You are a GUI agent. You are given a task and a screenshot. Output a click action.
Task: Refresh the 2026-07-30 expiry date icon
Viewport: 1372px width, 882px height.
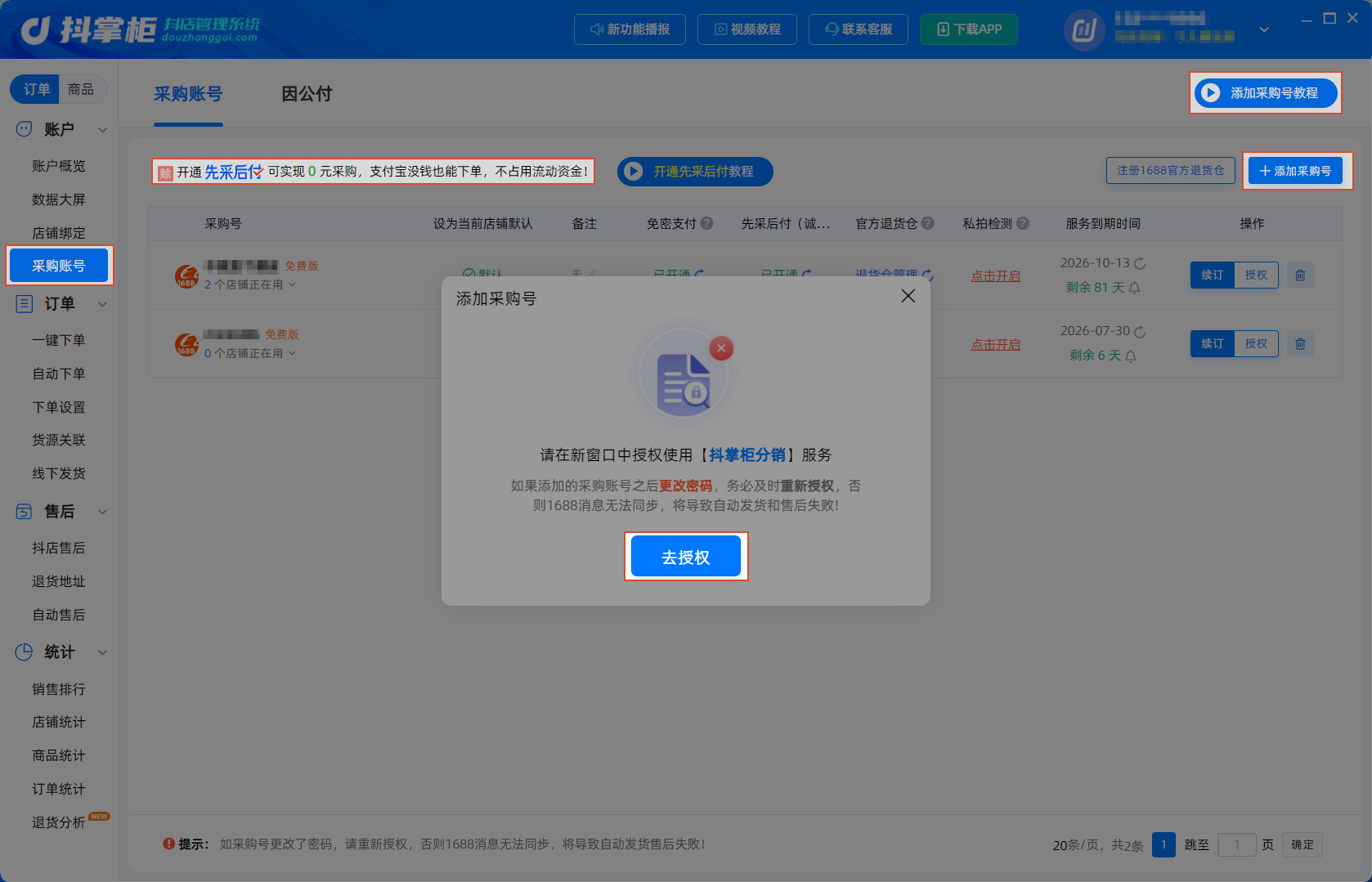click(1140, 331)
